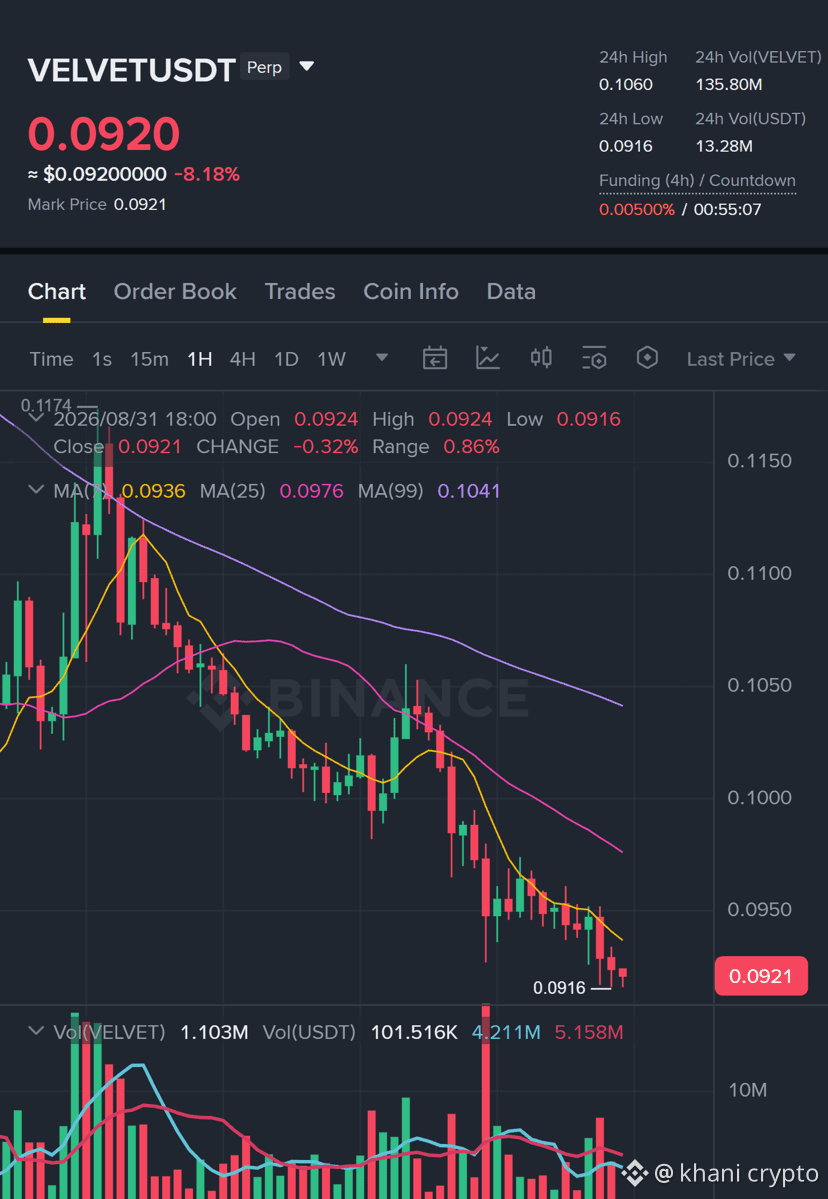Collapse the MA indicator legend chevron
Viewport: 828px width, 1199px height.
(x=35, y=489)
